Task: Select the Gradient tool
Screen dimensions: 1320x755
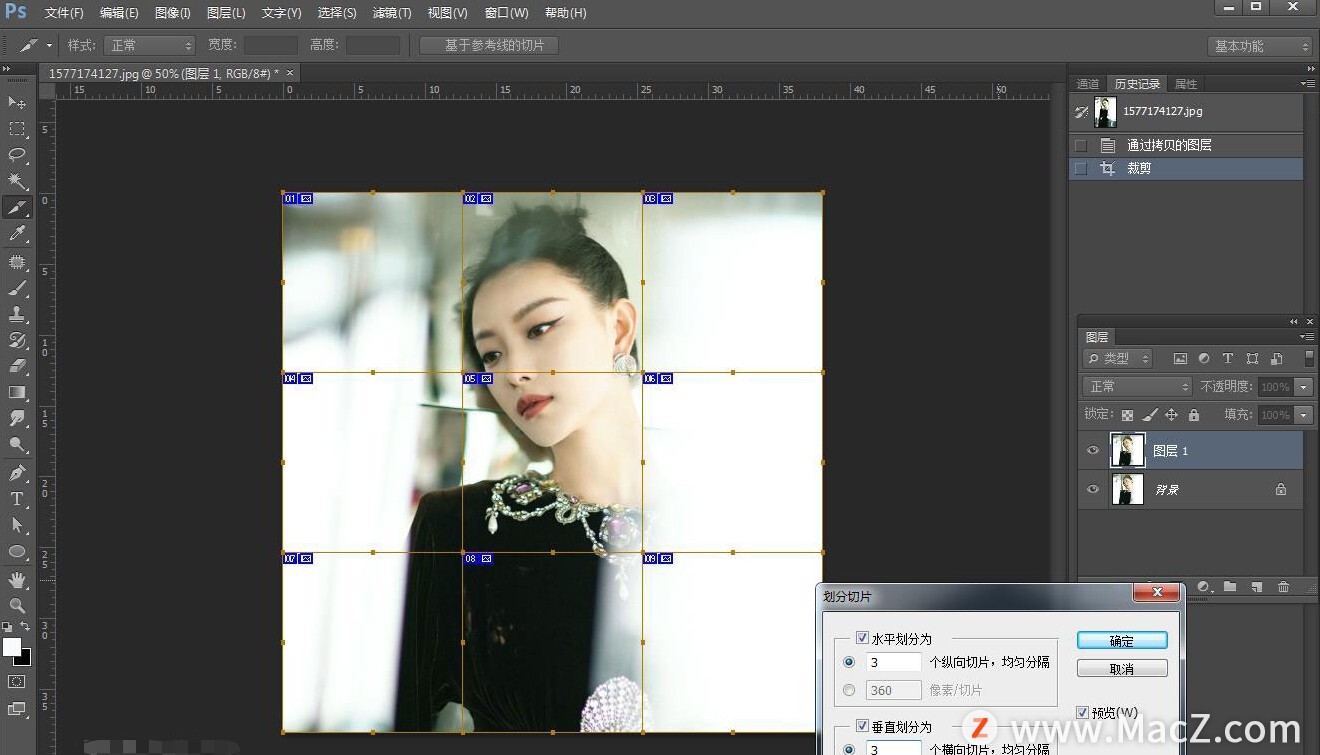Action: point(17,392)
